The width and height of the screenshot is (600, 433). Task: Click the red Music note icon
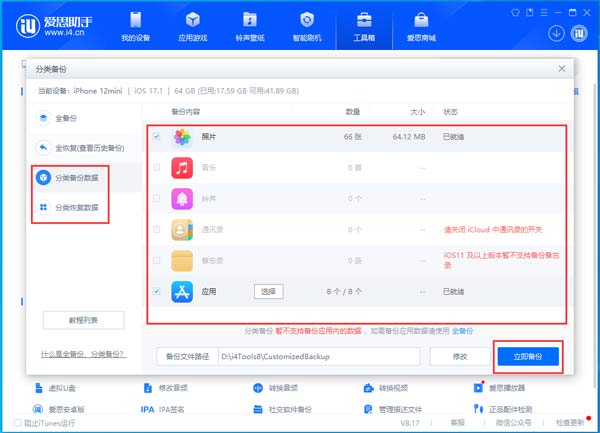[x=182, y=168]
